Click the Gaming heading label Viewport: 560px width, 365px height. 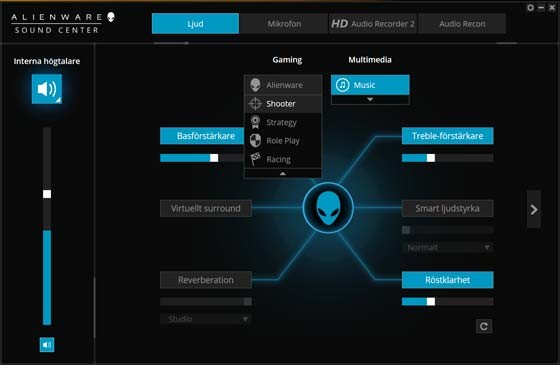click(x=287, y=60)
